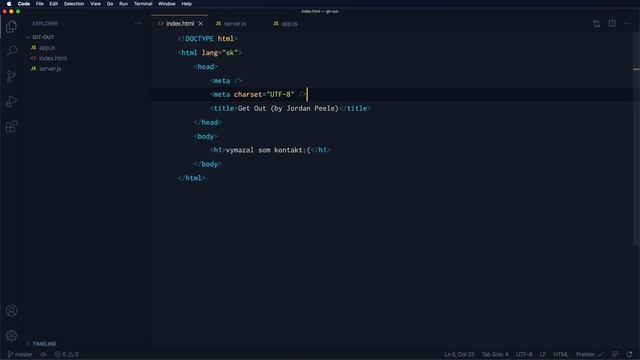
Task: Close the index.html tab
Action: click(x=200, y=24)
